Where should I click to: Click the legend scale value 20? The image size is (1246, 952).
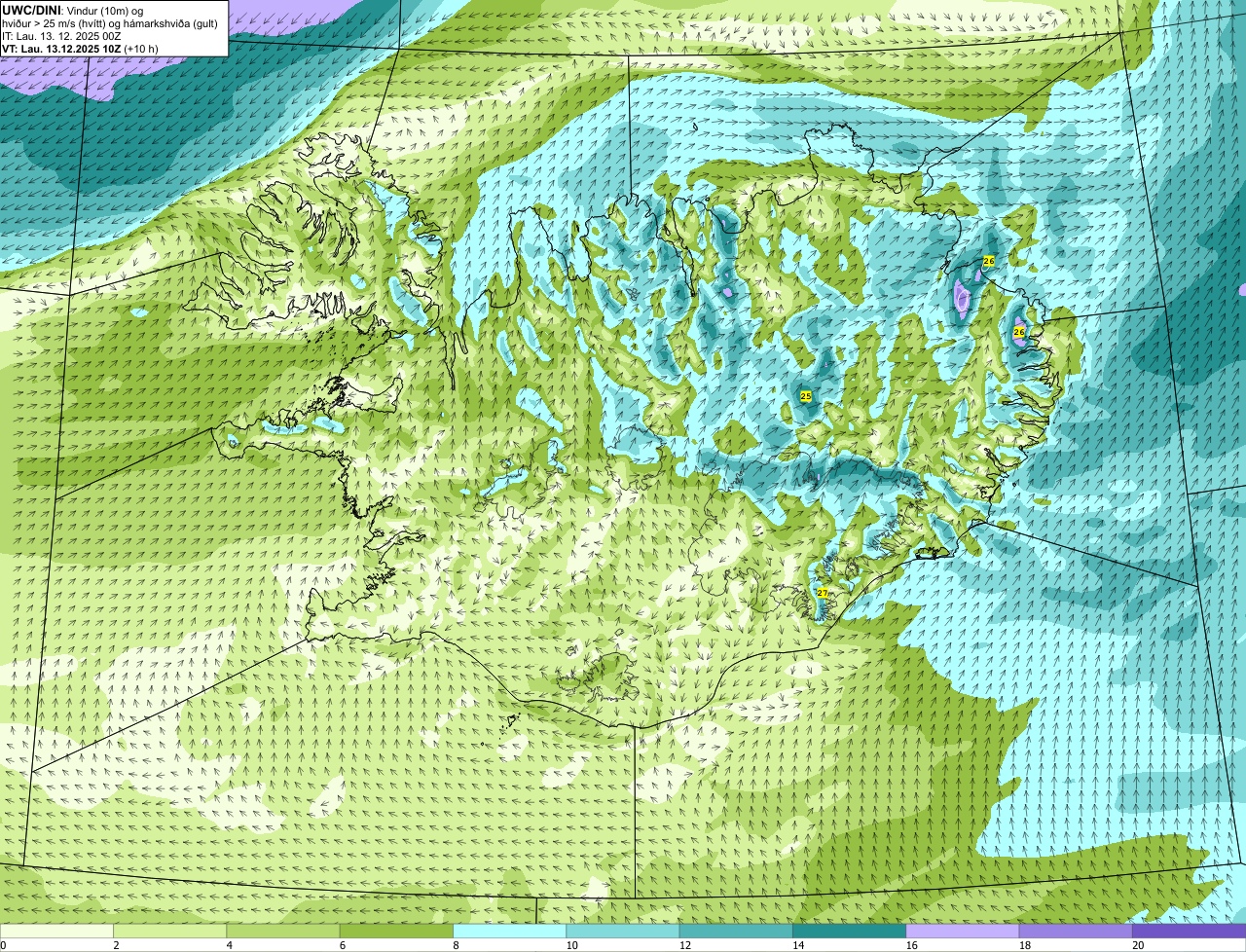pos(1137,945)
